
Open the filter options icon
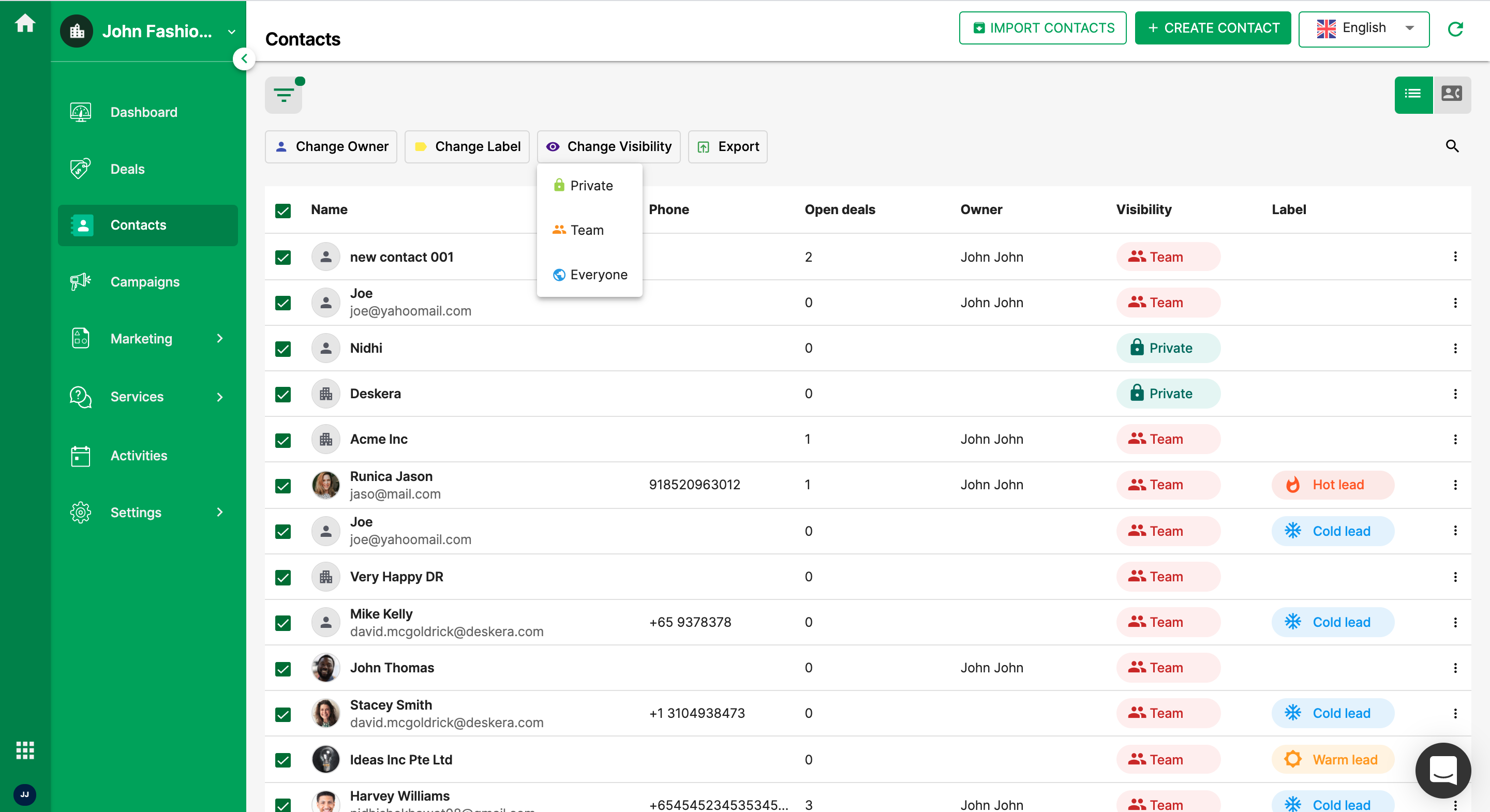[284, 94]
